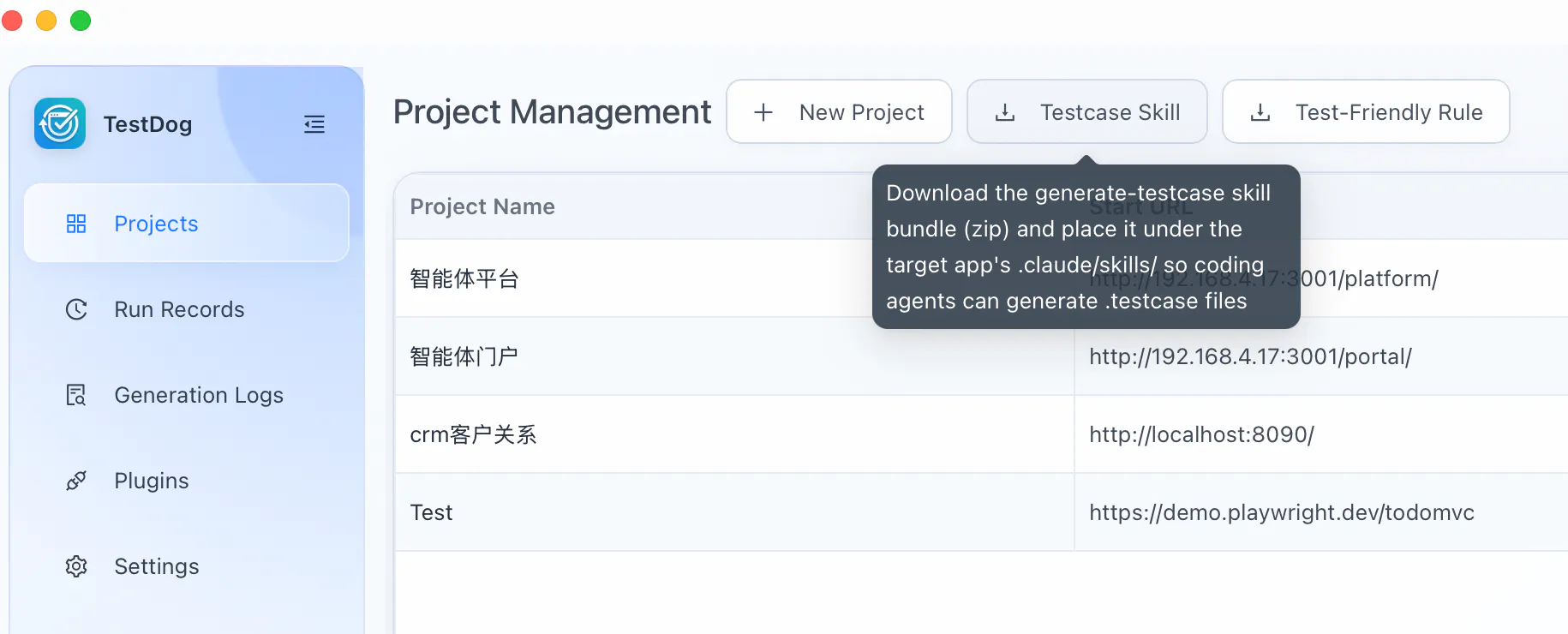Create a New Project

(x=839, y=111)
